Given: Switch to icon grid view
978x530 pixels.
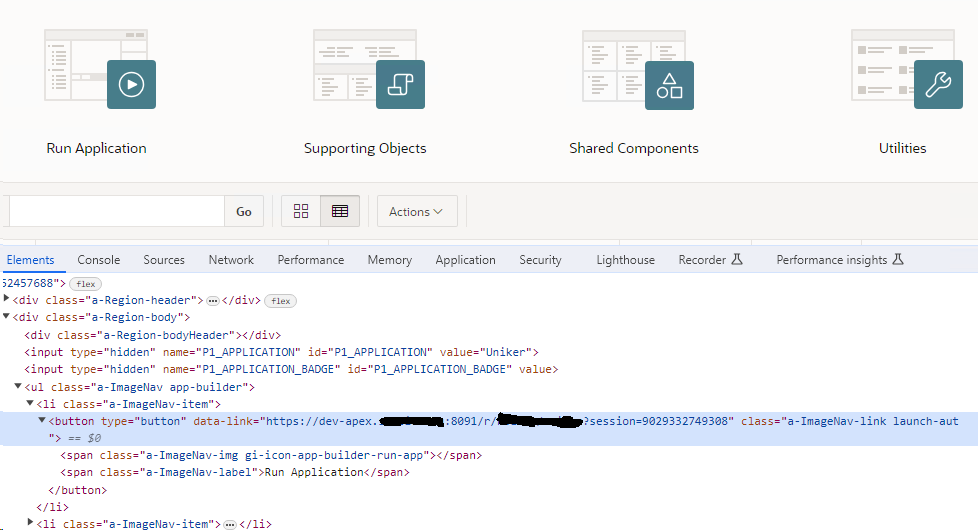Looking at the screenshot, I should tap(301, 211).
